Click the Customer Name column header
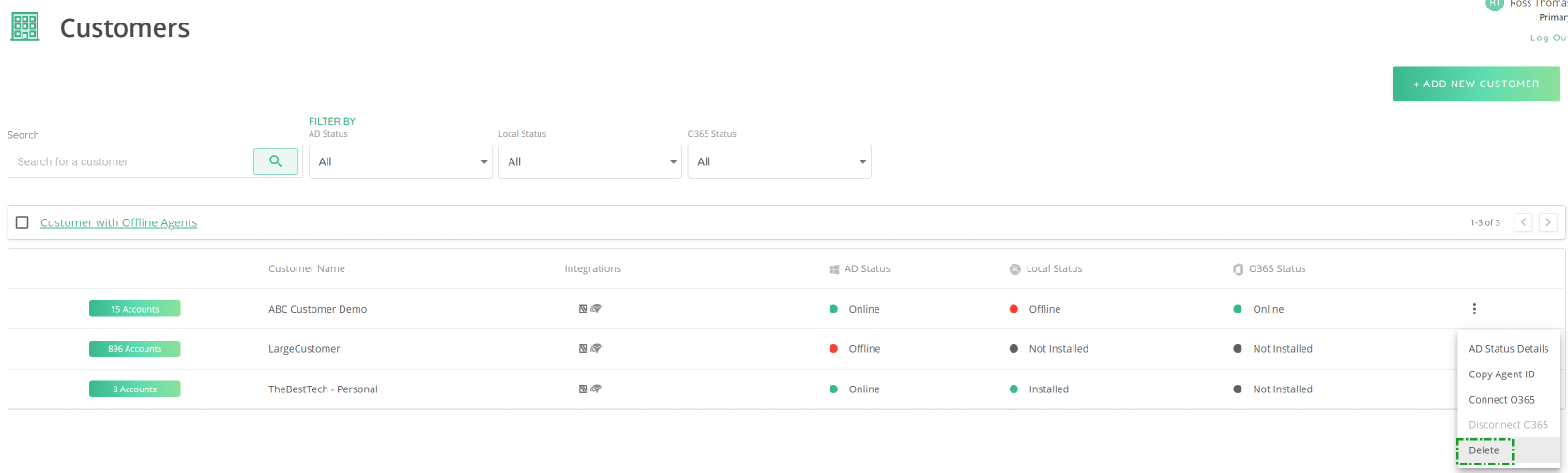 click(307, 268)
